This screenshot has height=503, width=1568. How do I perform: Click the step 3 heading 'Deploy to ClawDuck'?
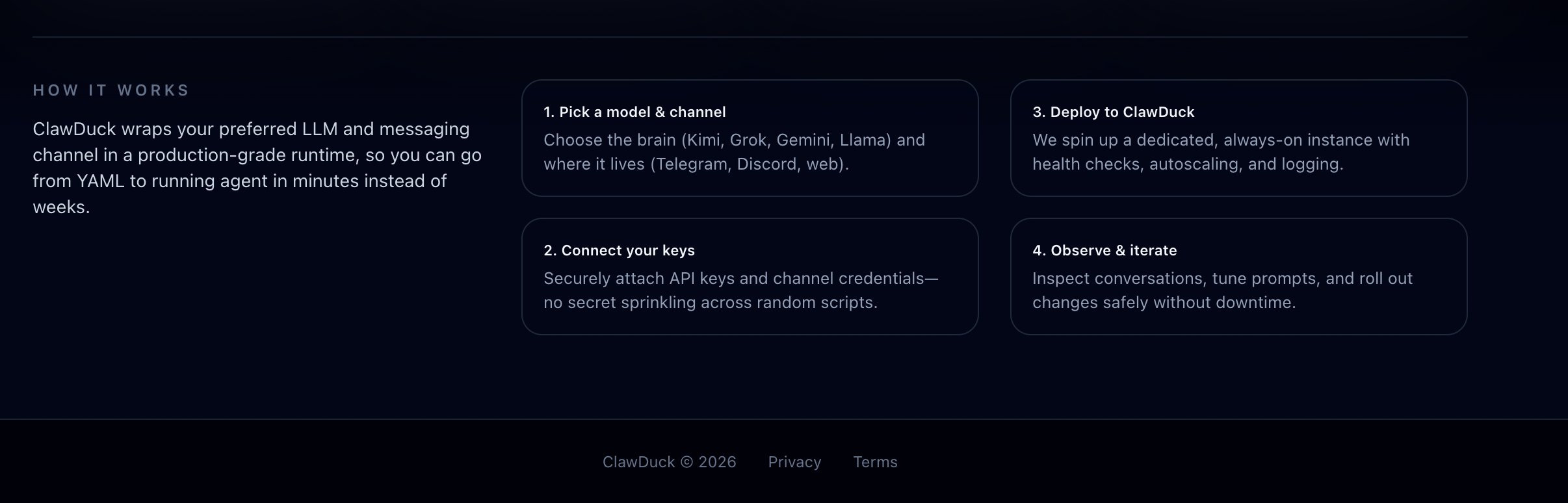1112,112
